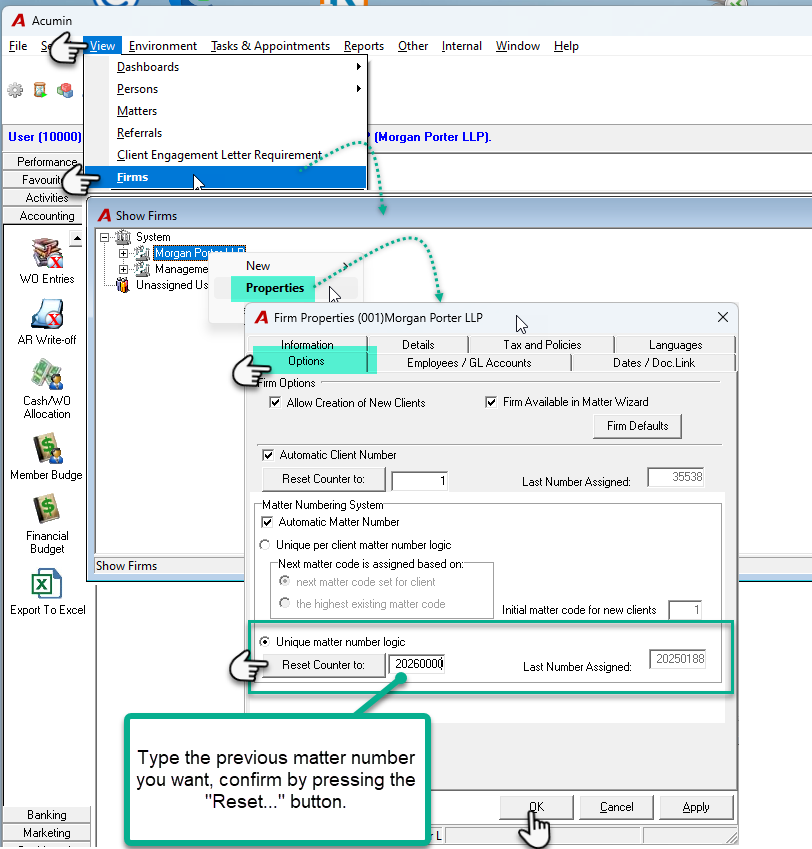Click the System building icon in tree
This screenshot has height=849, width=812.
click(x=123, y=237)
